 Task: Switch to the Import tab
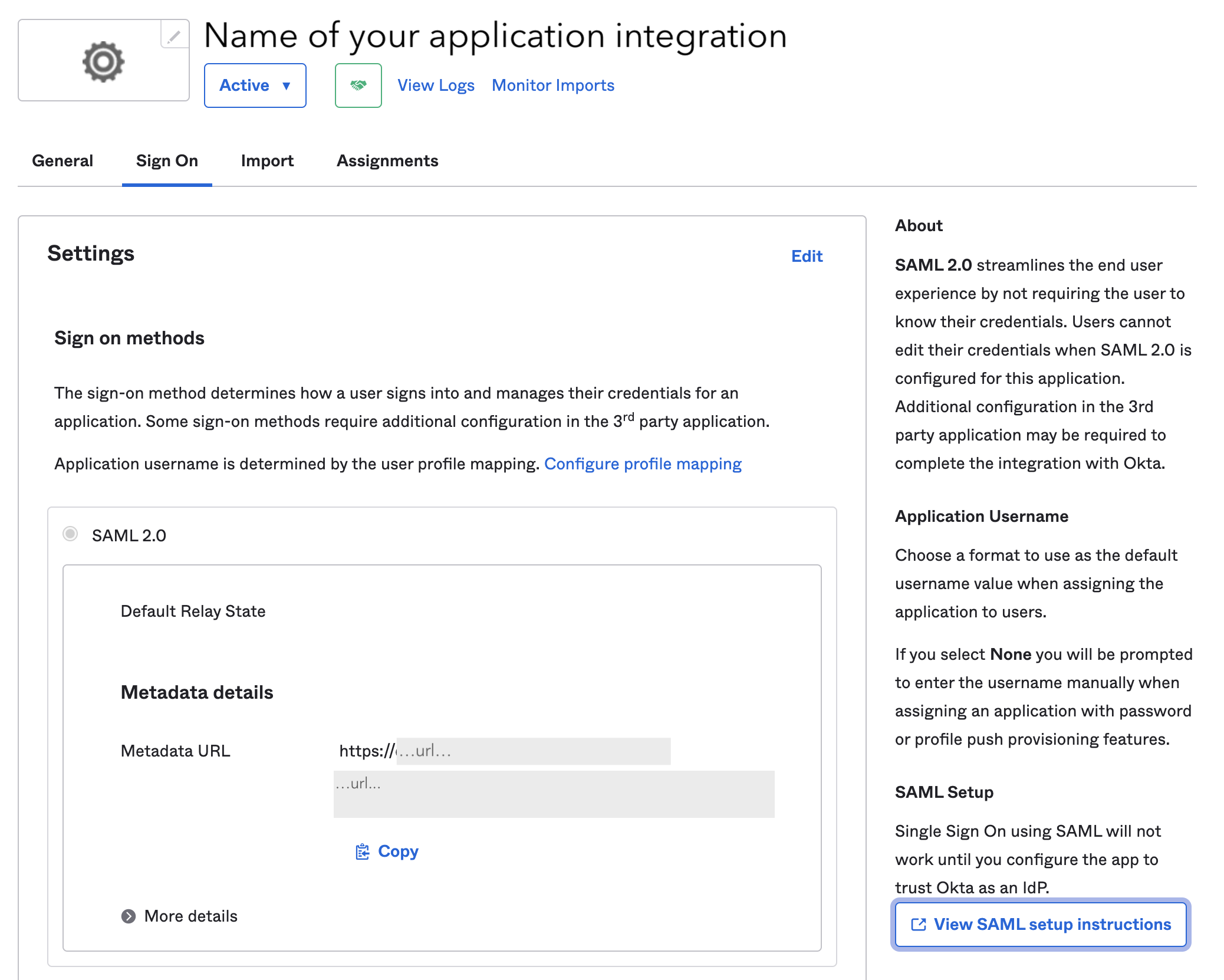(x=267, y=160)
